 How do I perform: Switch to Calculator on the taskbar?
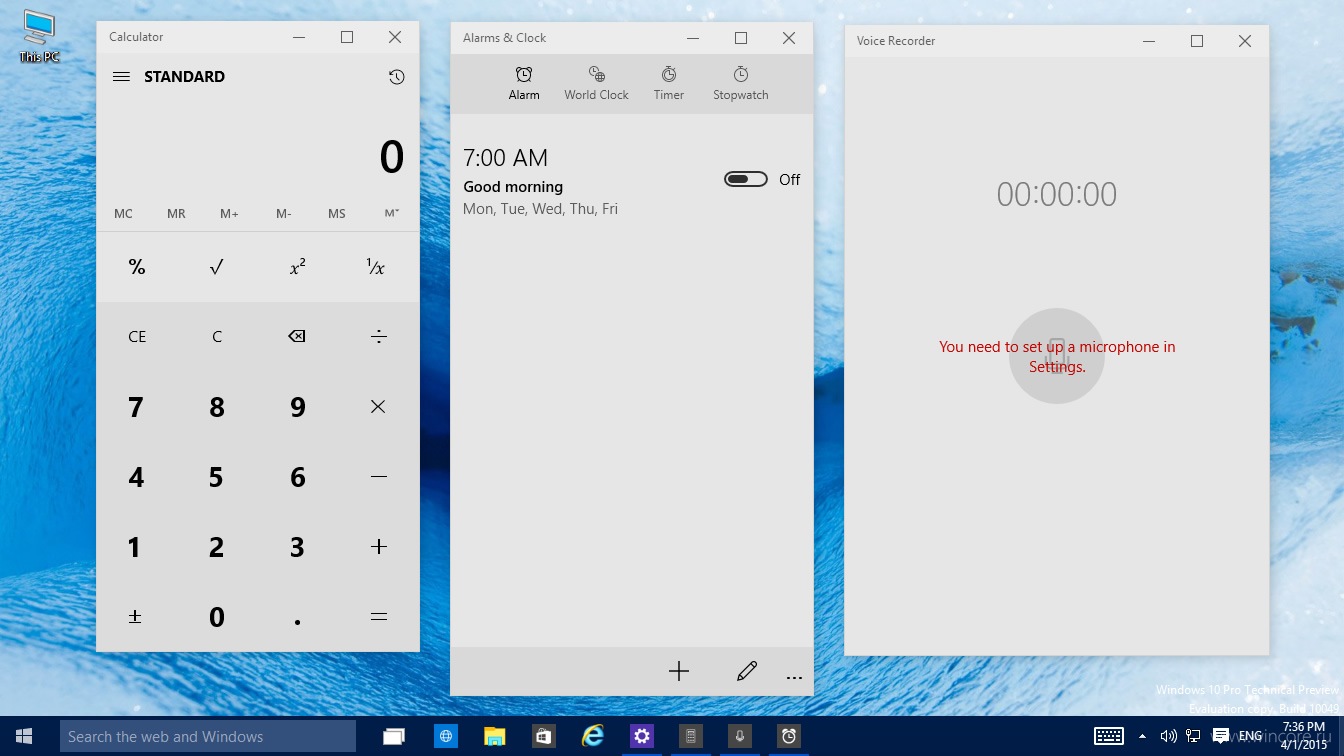pyautogui.click(x=691, y=737)
